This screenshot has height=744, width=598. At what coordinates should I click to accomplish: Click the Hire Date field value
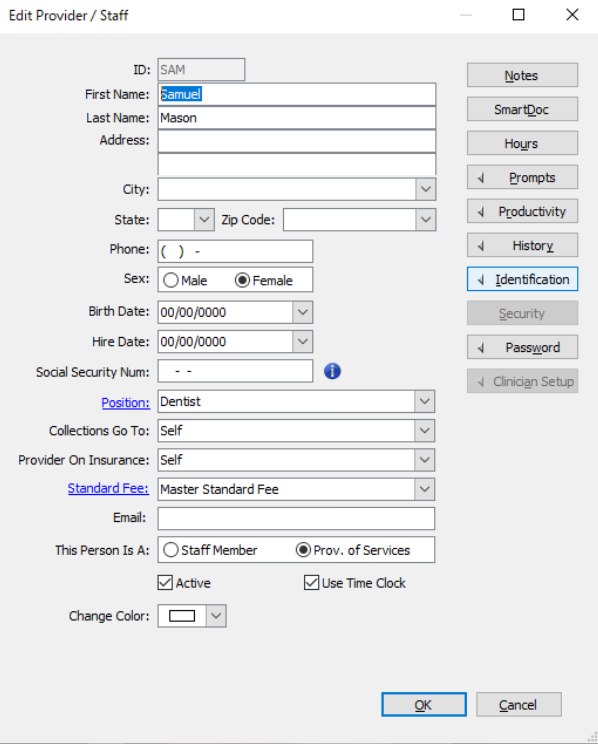click(225, 342)
